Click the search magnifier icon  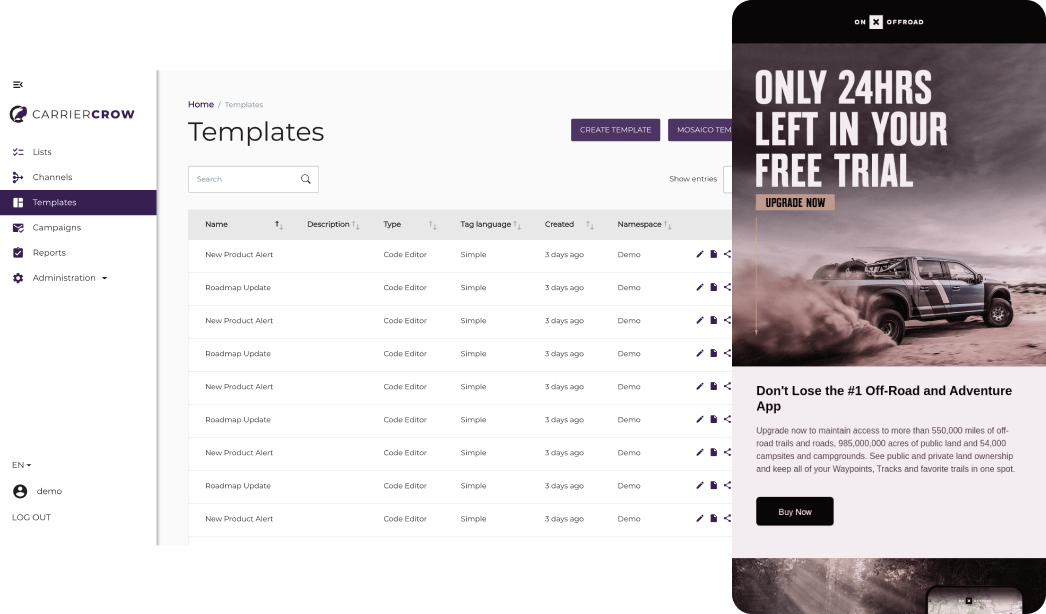[306, 179]
